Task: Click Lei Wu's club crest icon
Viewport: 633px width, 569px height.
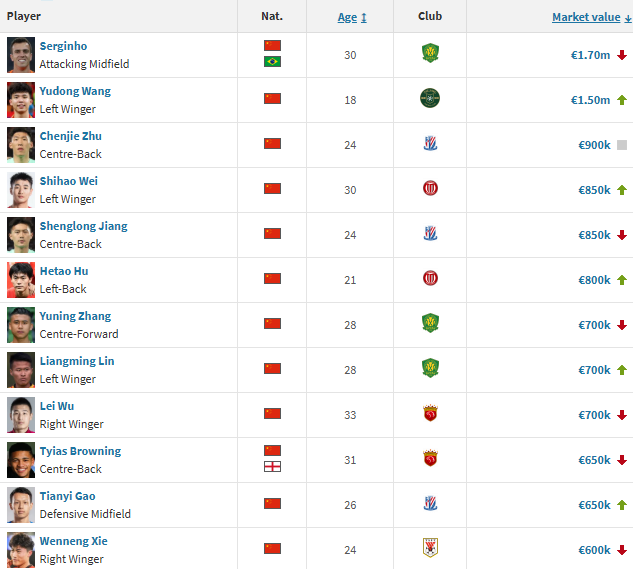Action: point(430,413)
